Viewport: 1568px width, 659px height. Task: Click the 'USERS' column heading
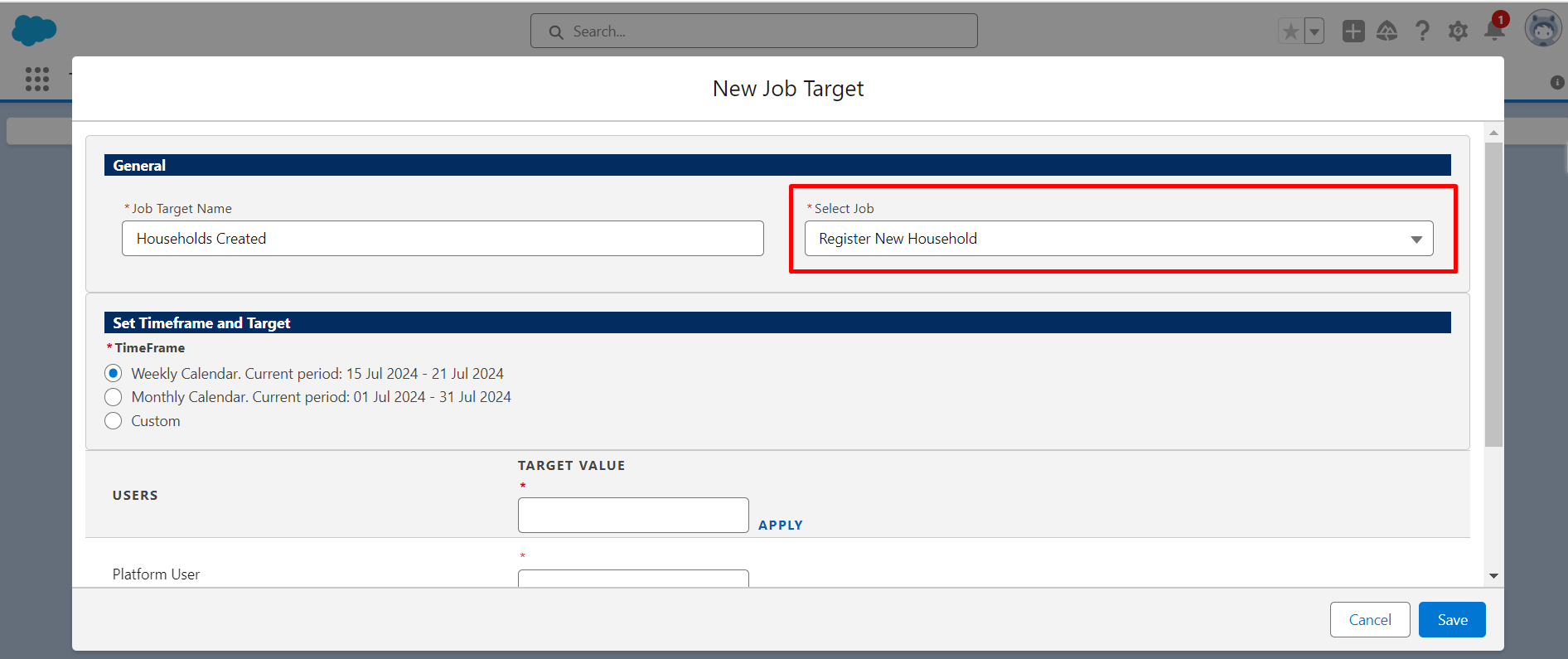[135, 496]
